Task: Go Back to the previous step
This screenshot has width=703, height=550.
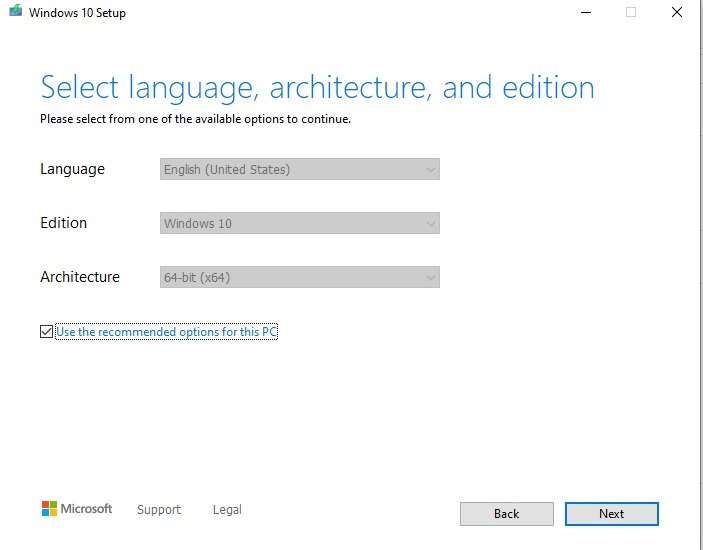Action: (x=507, y=514)
